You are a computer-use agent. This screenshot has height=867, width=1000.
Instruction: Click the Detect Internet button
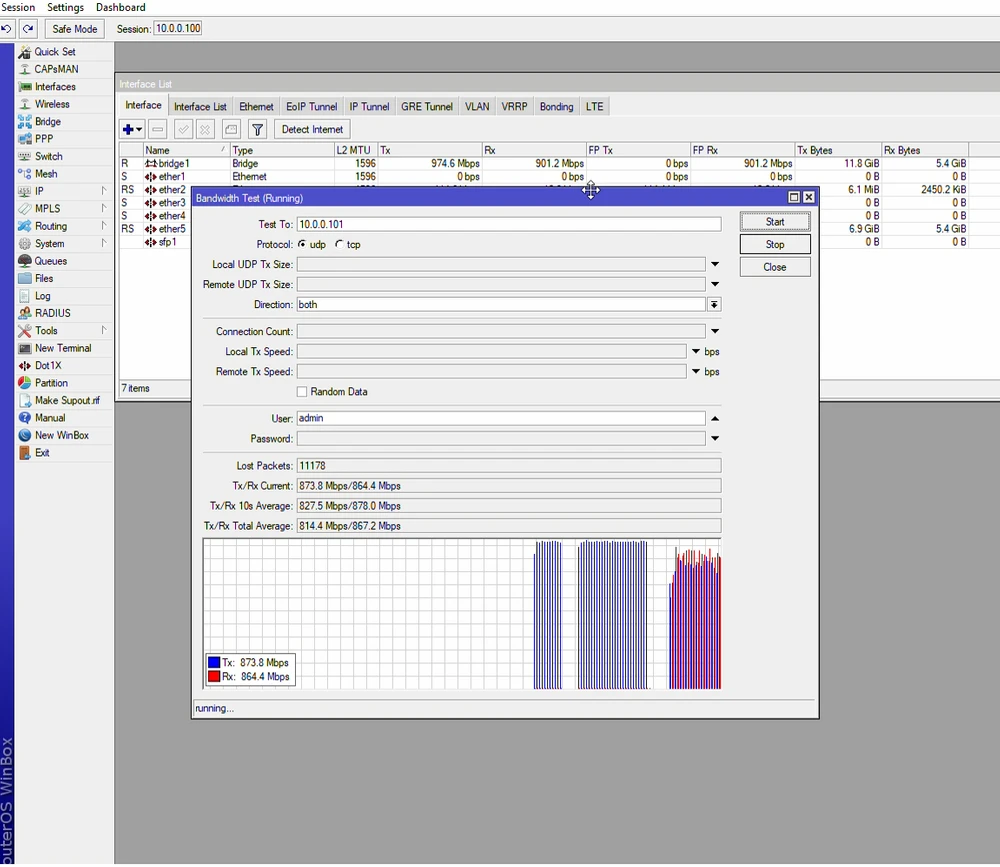click(311, 129)
